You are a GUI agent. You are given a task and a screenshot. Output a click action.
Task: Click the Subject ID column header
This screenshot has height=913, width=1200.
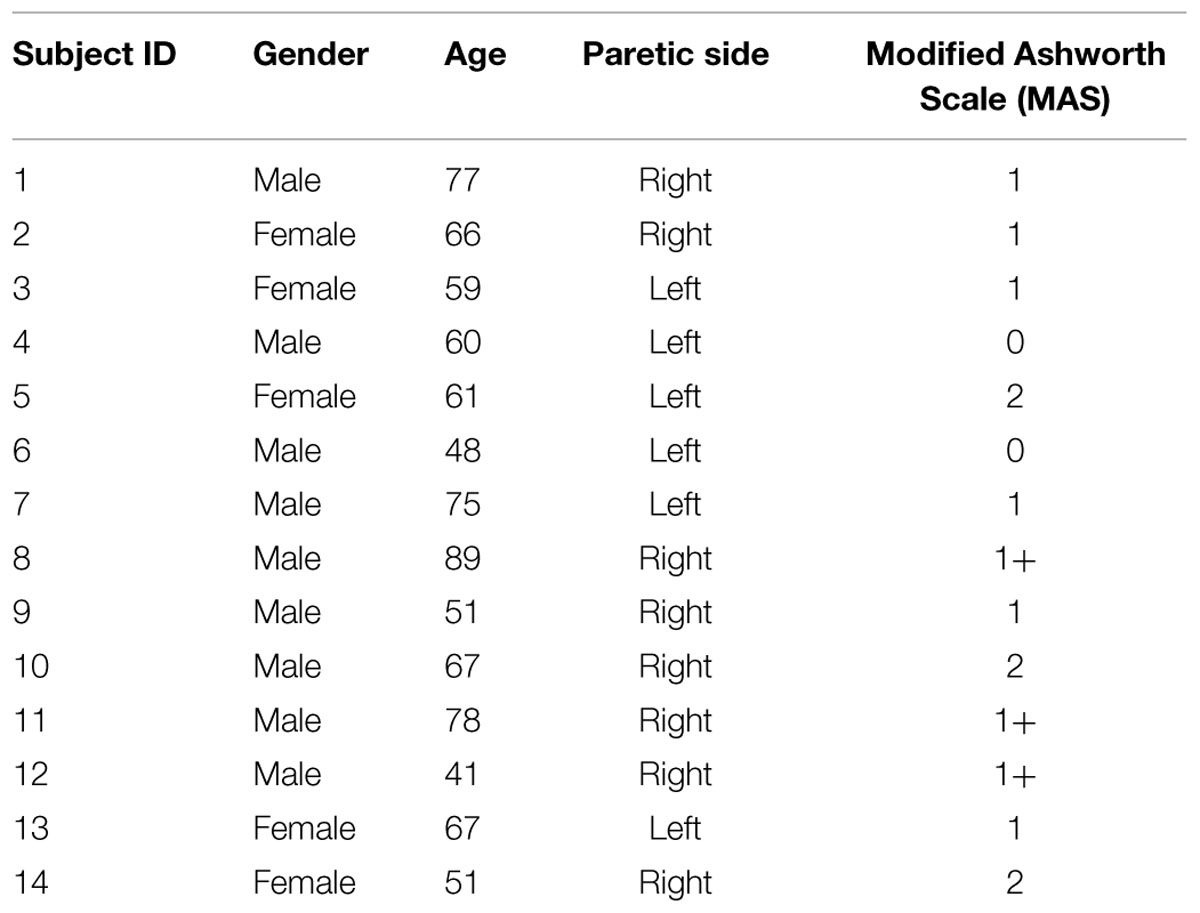[x=94, y=54]
